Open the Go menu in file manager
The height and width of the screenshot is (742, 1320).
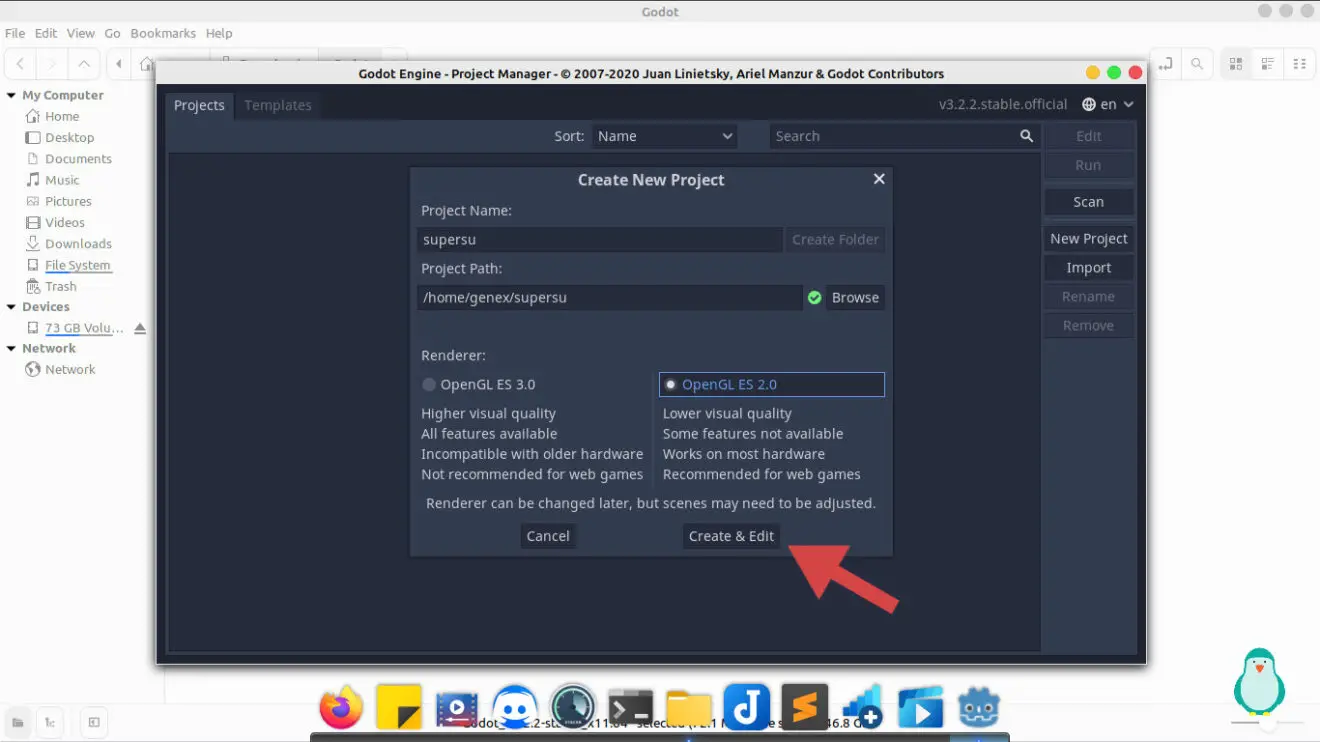click(x=113, y=33)
